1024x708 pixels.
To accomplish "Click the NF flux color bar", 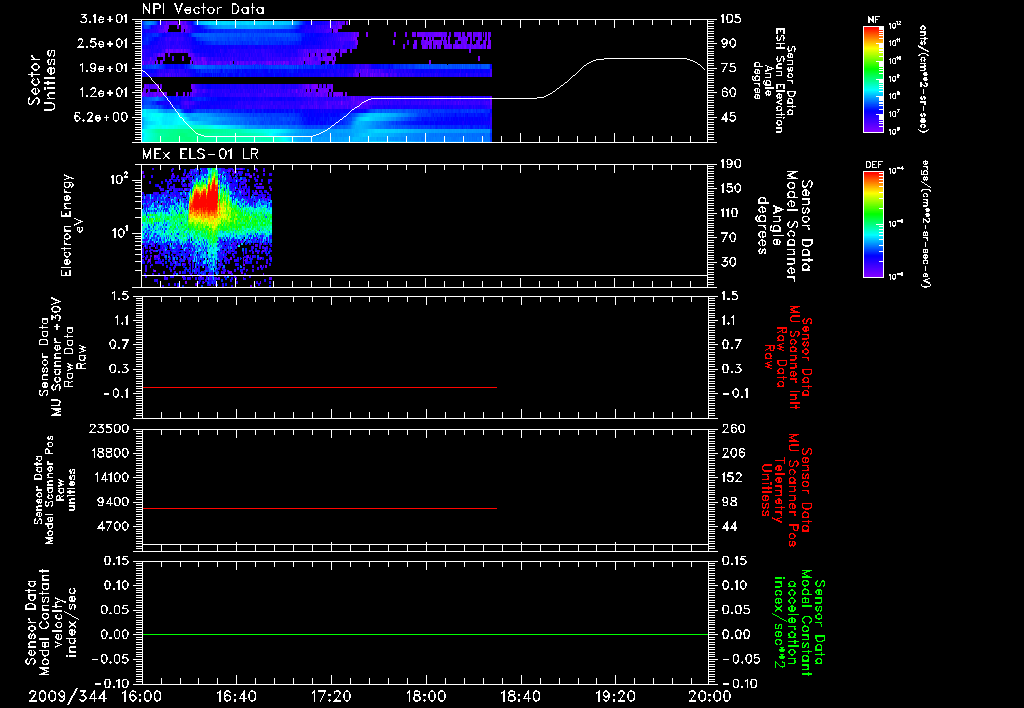I will coord(873,79).
